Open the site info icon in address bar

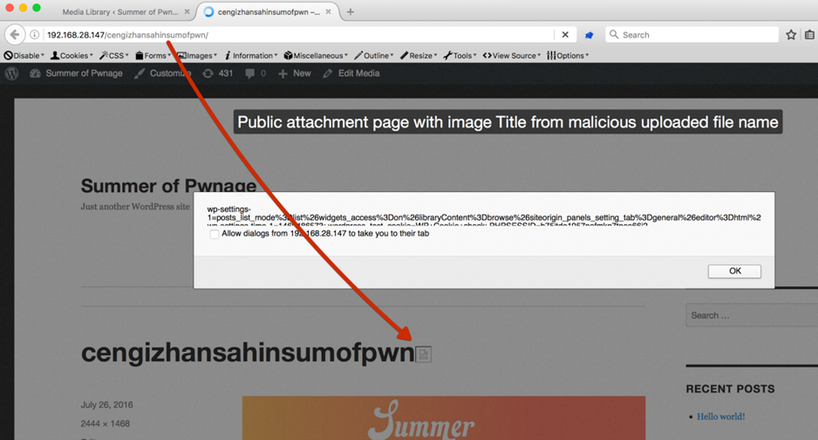(x=34, y=35)
